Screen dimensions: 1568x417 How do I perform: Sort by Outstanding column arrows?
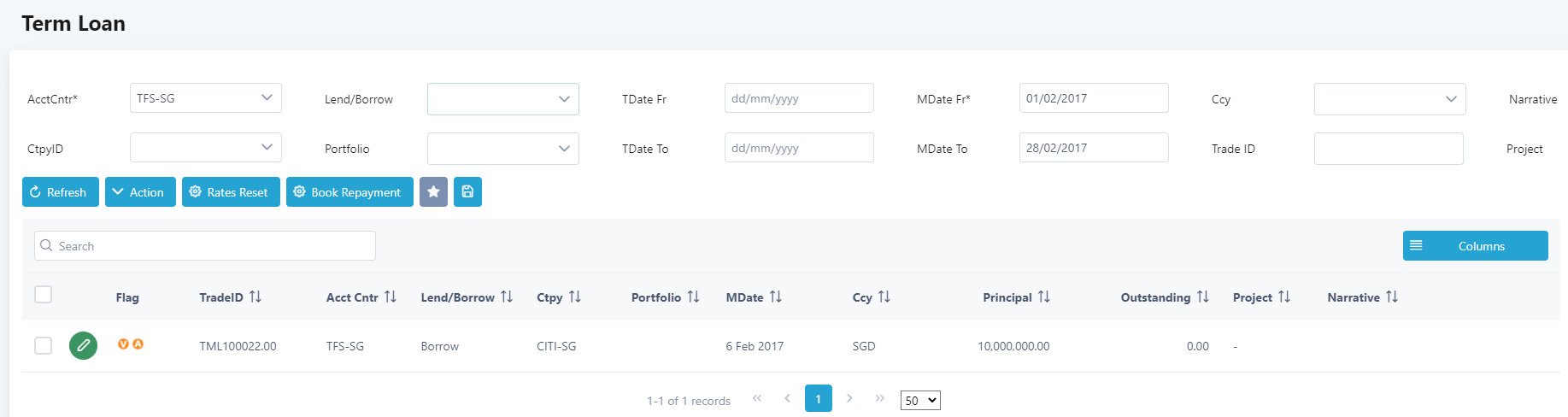click(x=1203, y=297)
